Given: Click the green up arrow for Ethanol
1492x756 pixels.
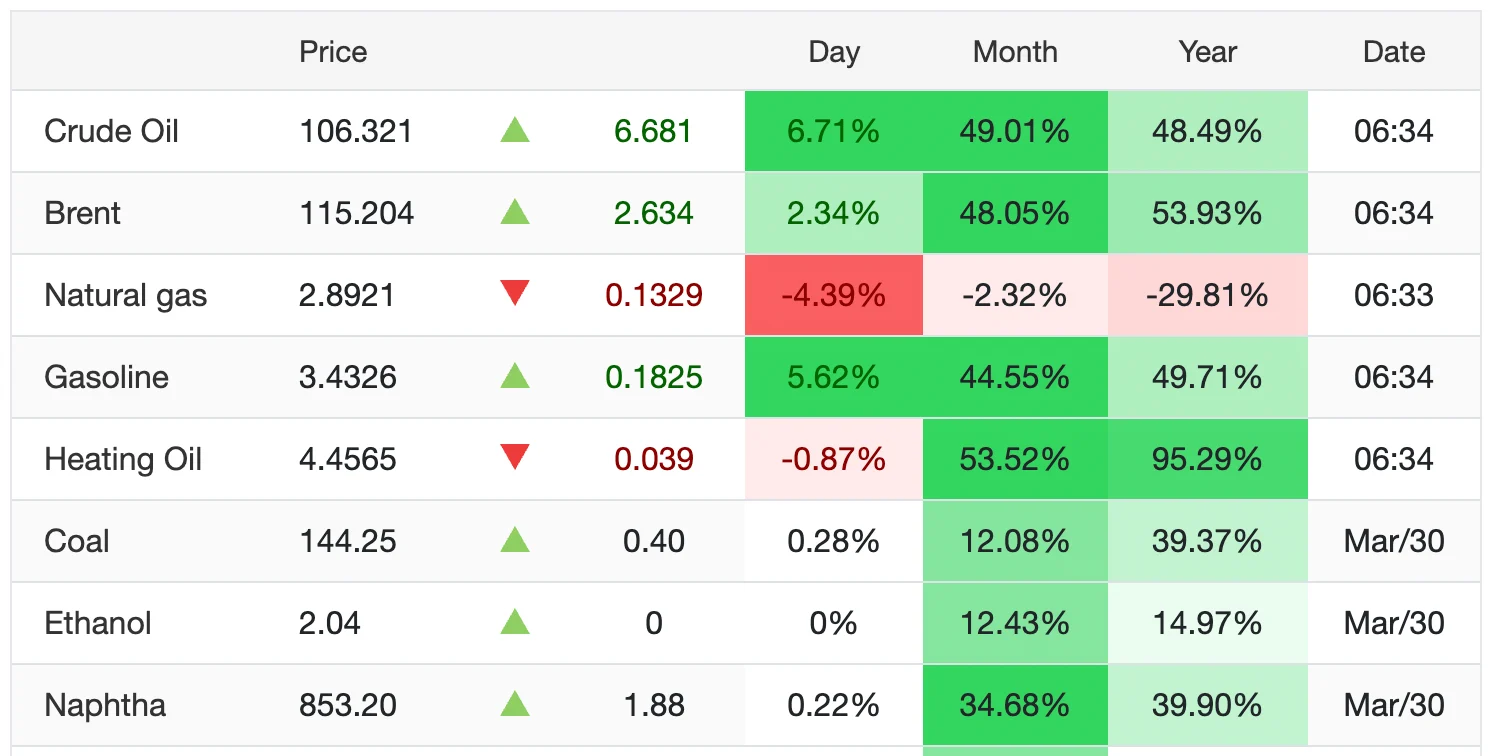Looking at the screenshot, I should [x=515, y=623].
